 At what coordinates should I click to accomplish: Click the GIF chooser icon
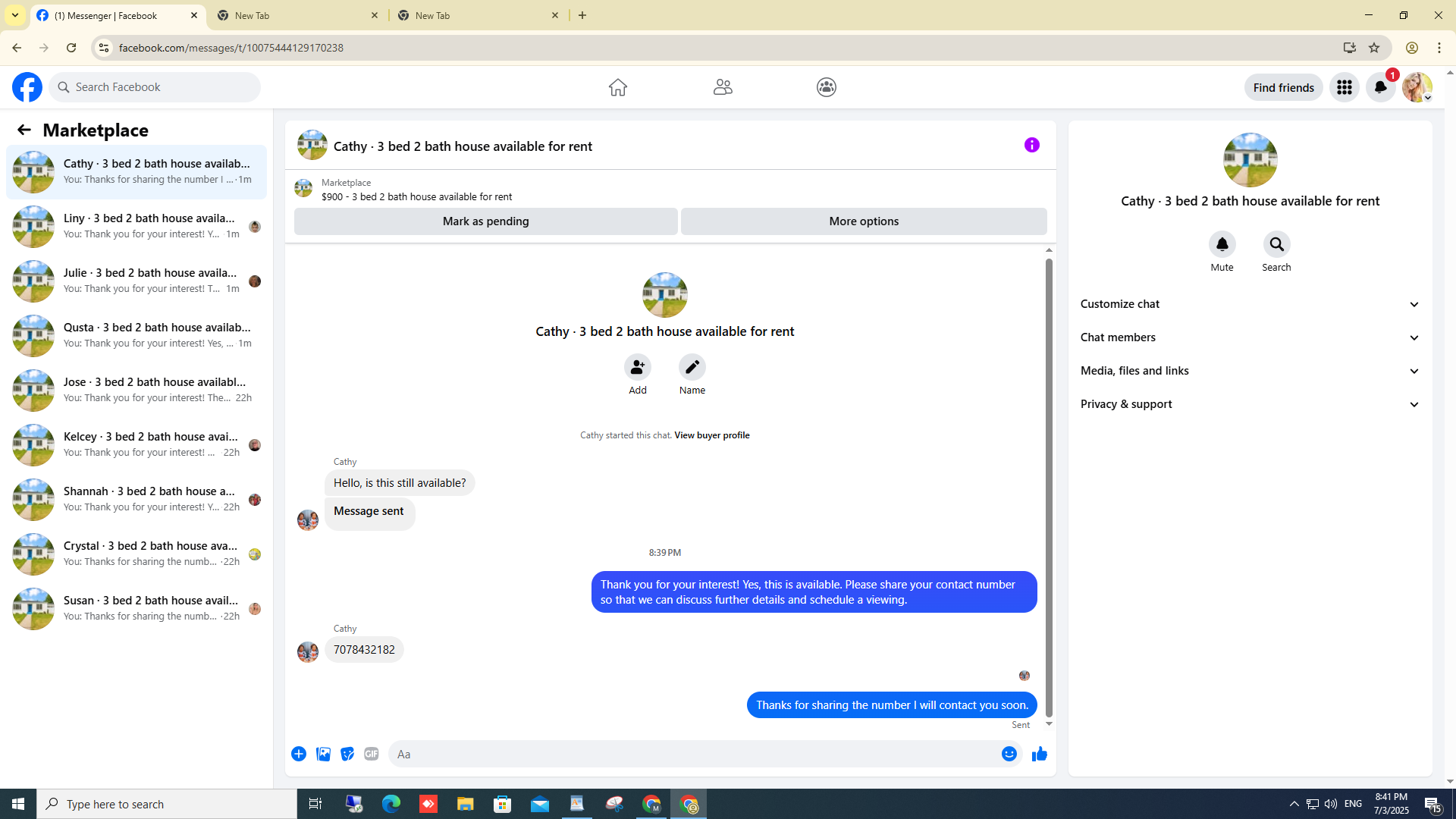pyautogui.click(x=371, y=754)
